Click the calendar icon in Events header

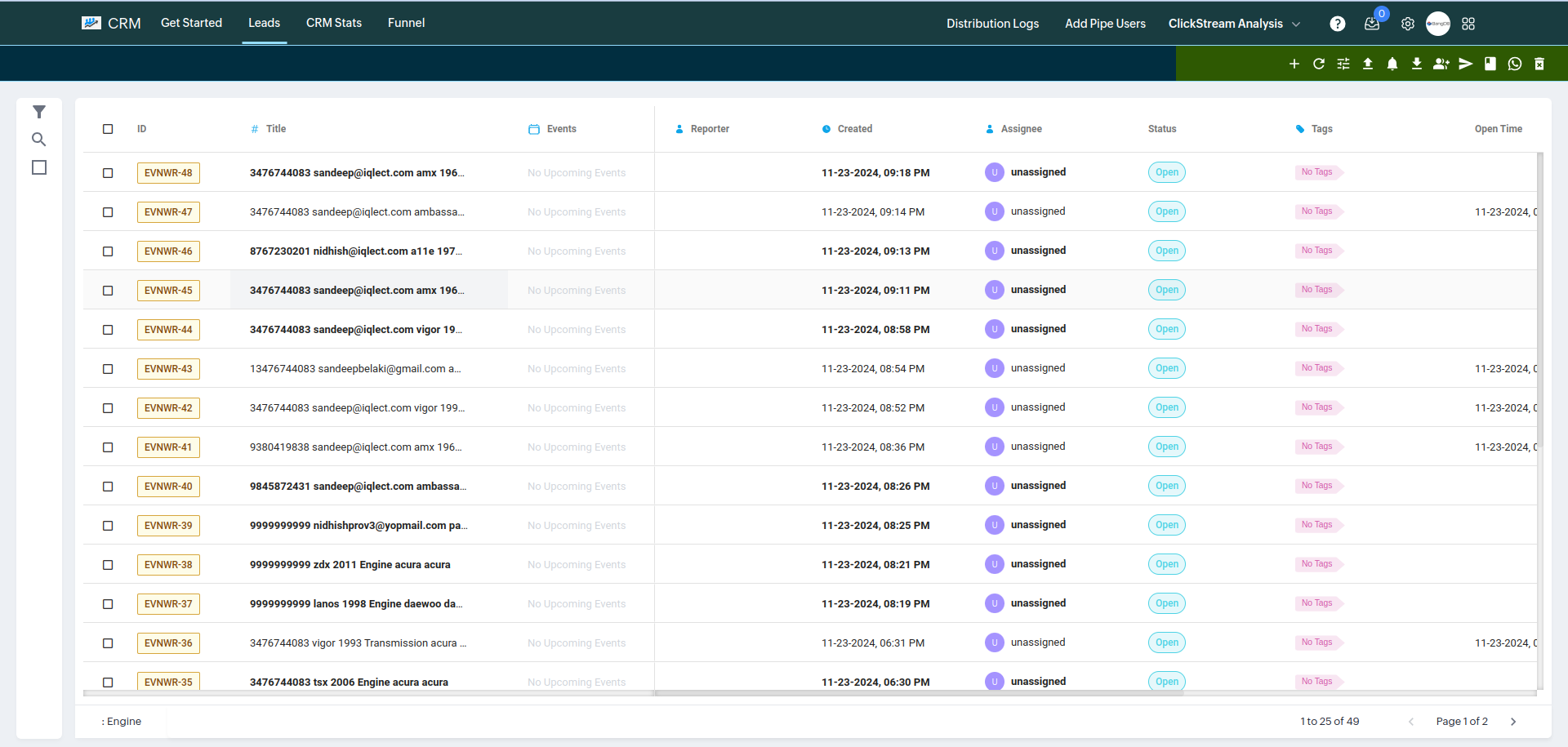tap(534, 129)
